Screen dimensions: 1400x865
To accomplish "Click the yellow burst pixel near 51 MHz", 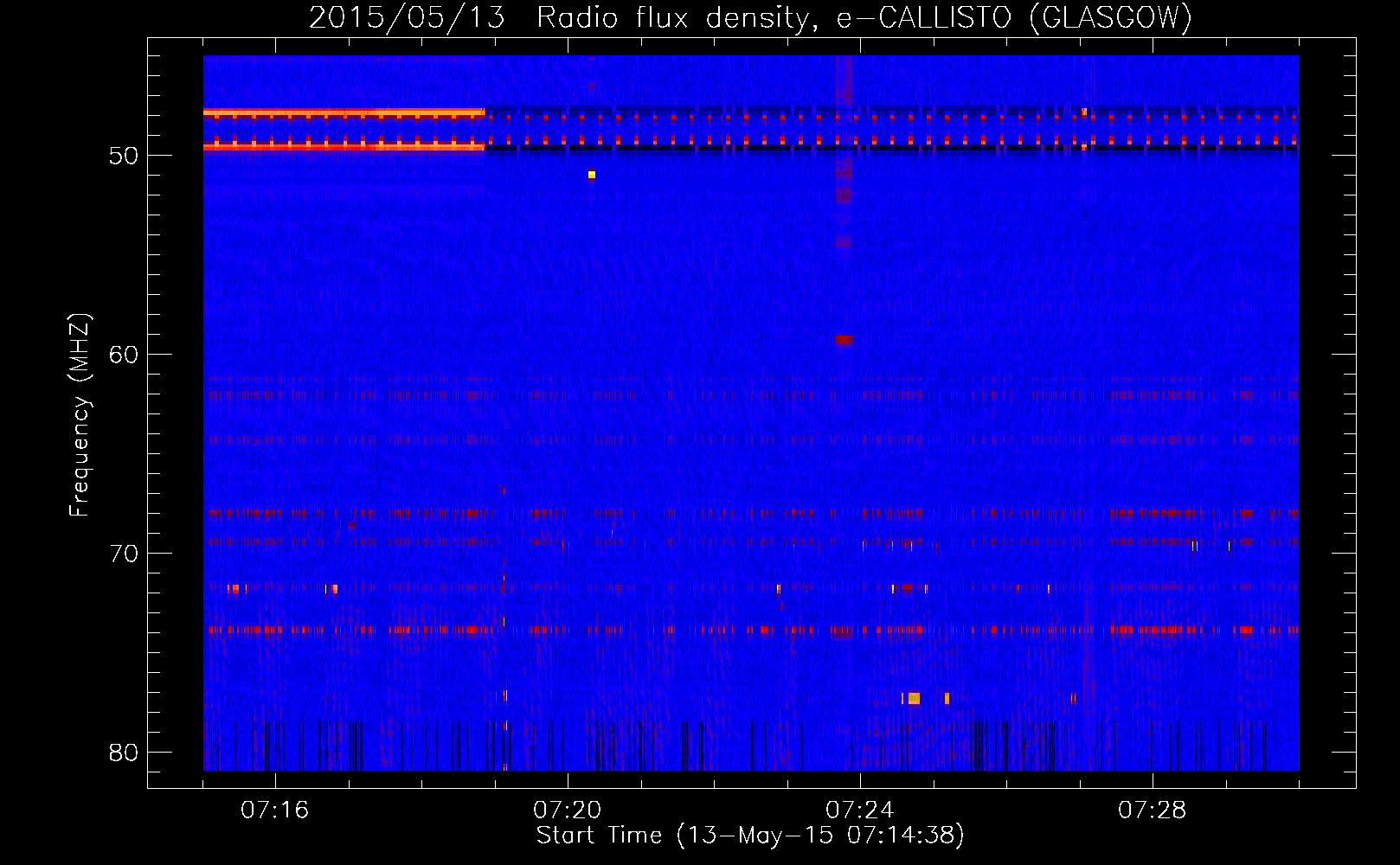I will pos(592,175).
